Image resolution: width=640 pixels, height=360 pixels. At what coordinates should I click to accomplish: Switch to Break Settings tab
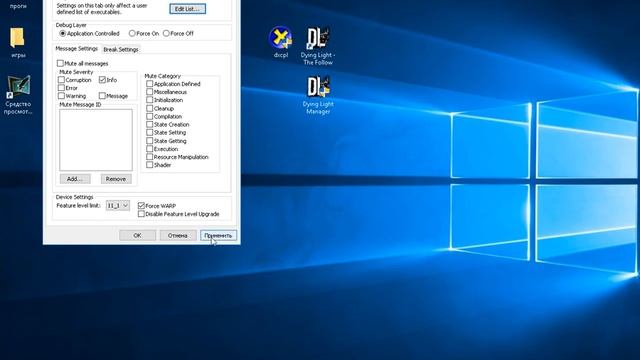tap(121, 49)
